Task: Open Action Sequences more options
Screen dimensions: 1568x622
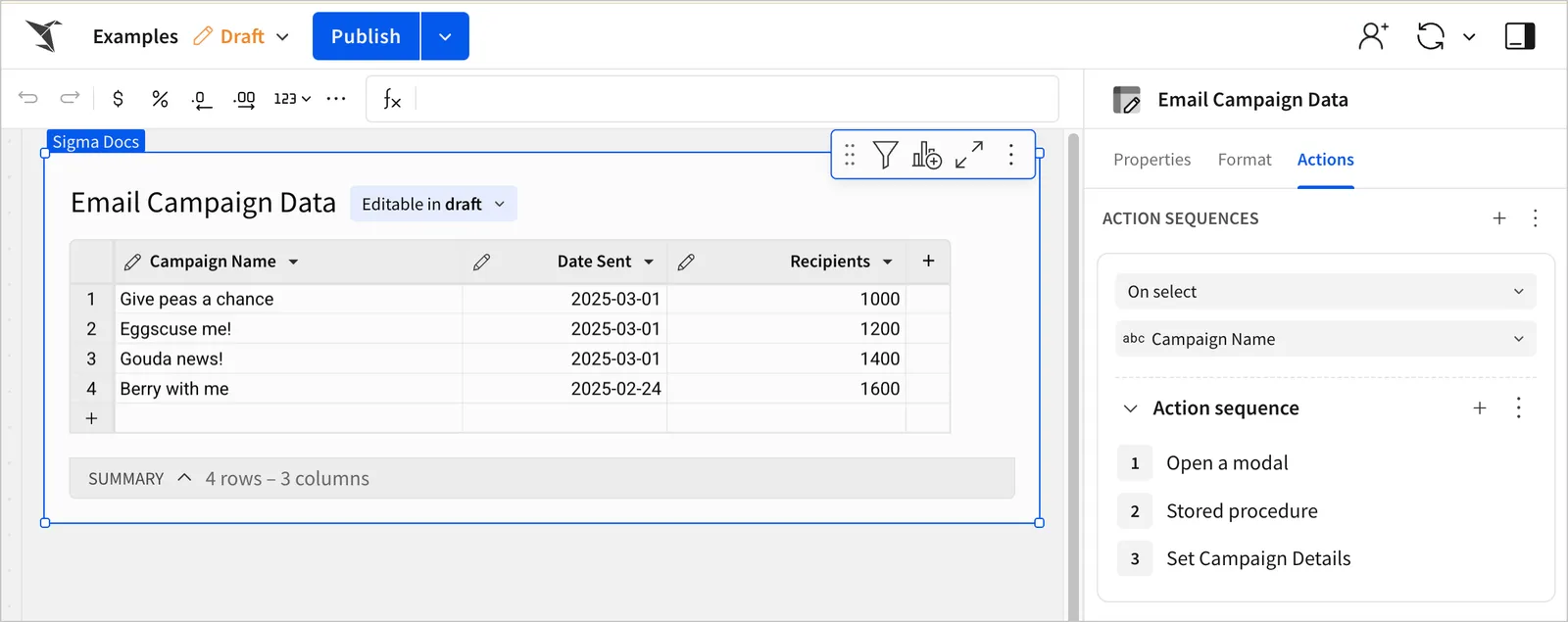Action: coord(1536,218)
